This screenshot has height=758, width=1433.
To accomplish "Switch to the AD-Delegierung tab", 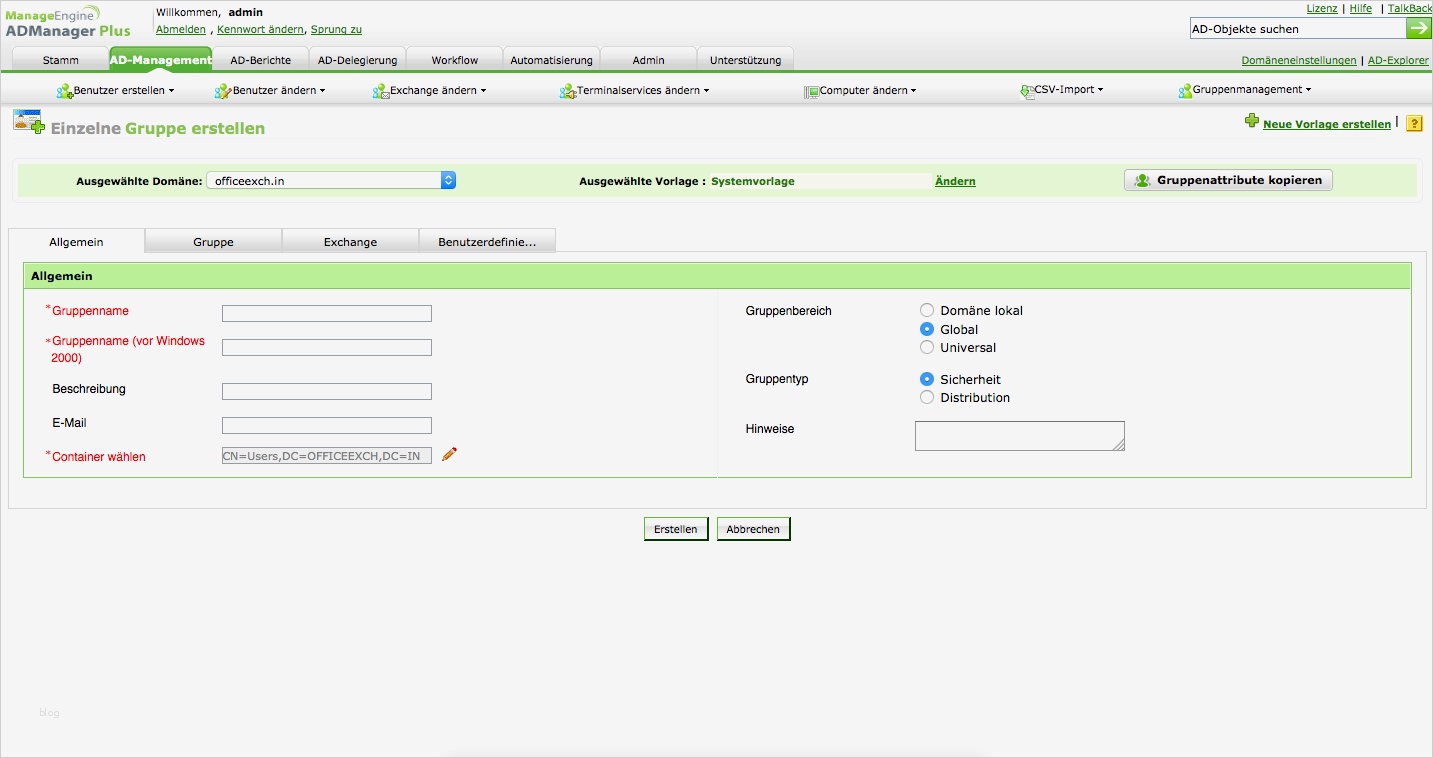I will point(358,60).
